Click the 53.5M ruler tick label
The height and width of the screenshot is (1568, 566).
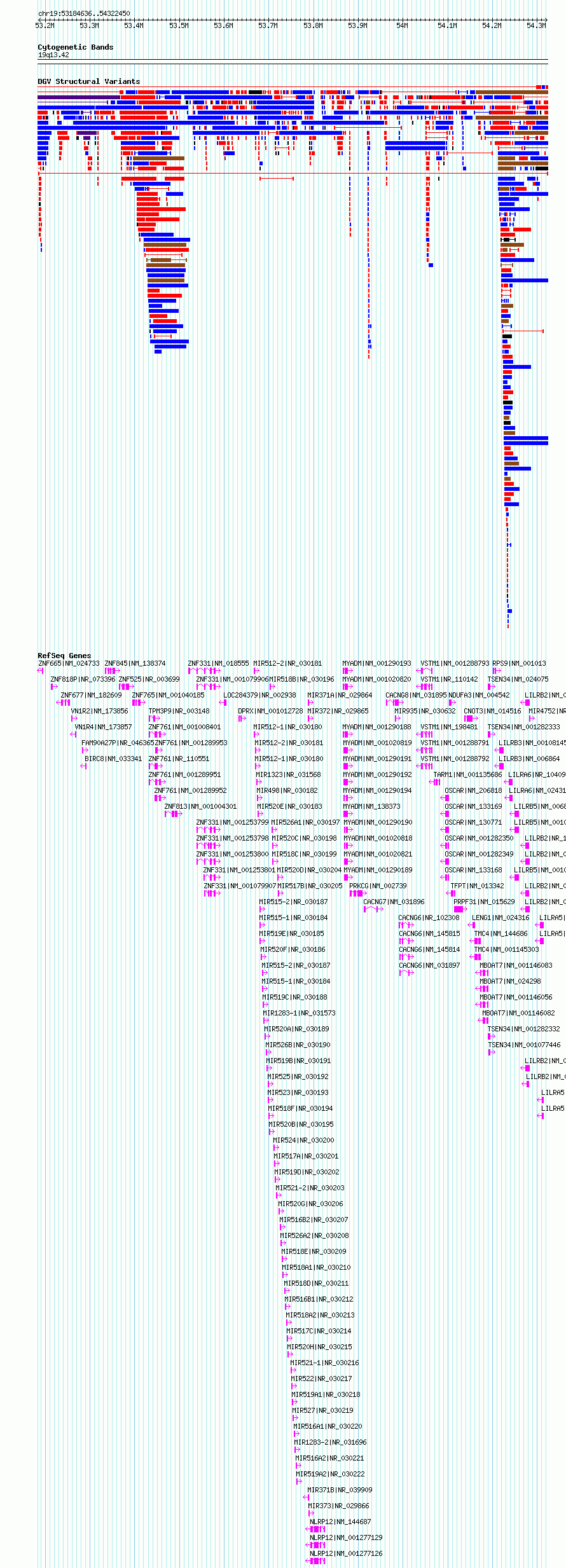[179, 26]
